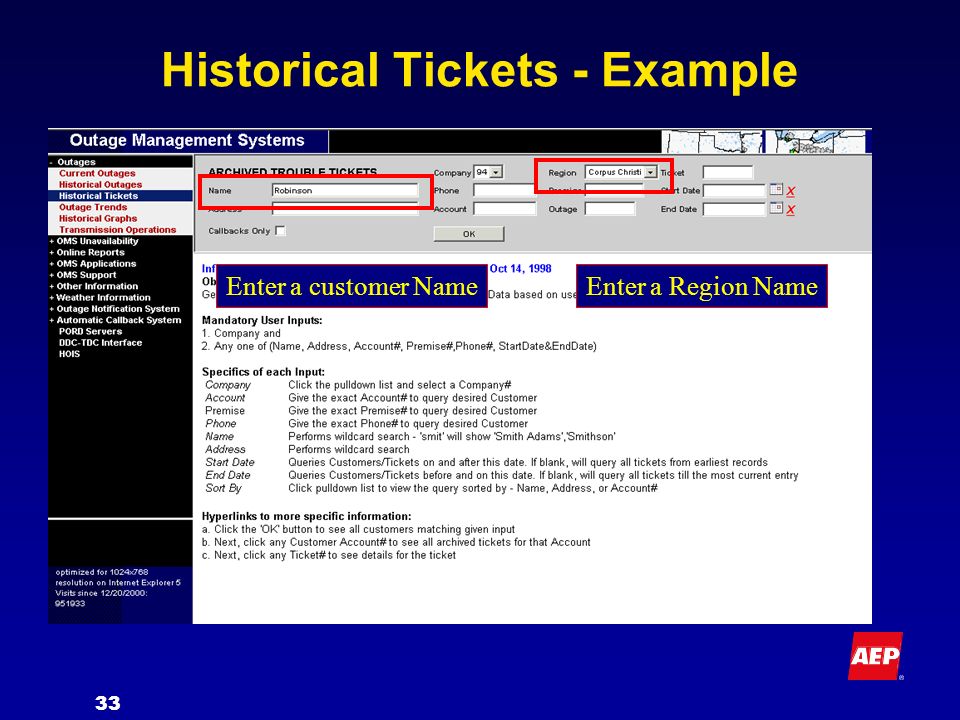Screen dimensions: 960x720
Task: Open Historical Outages in sidebar
Action: (100, 184)
